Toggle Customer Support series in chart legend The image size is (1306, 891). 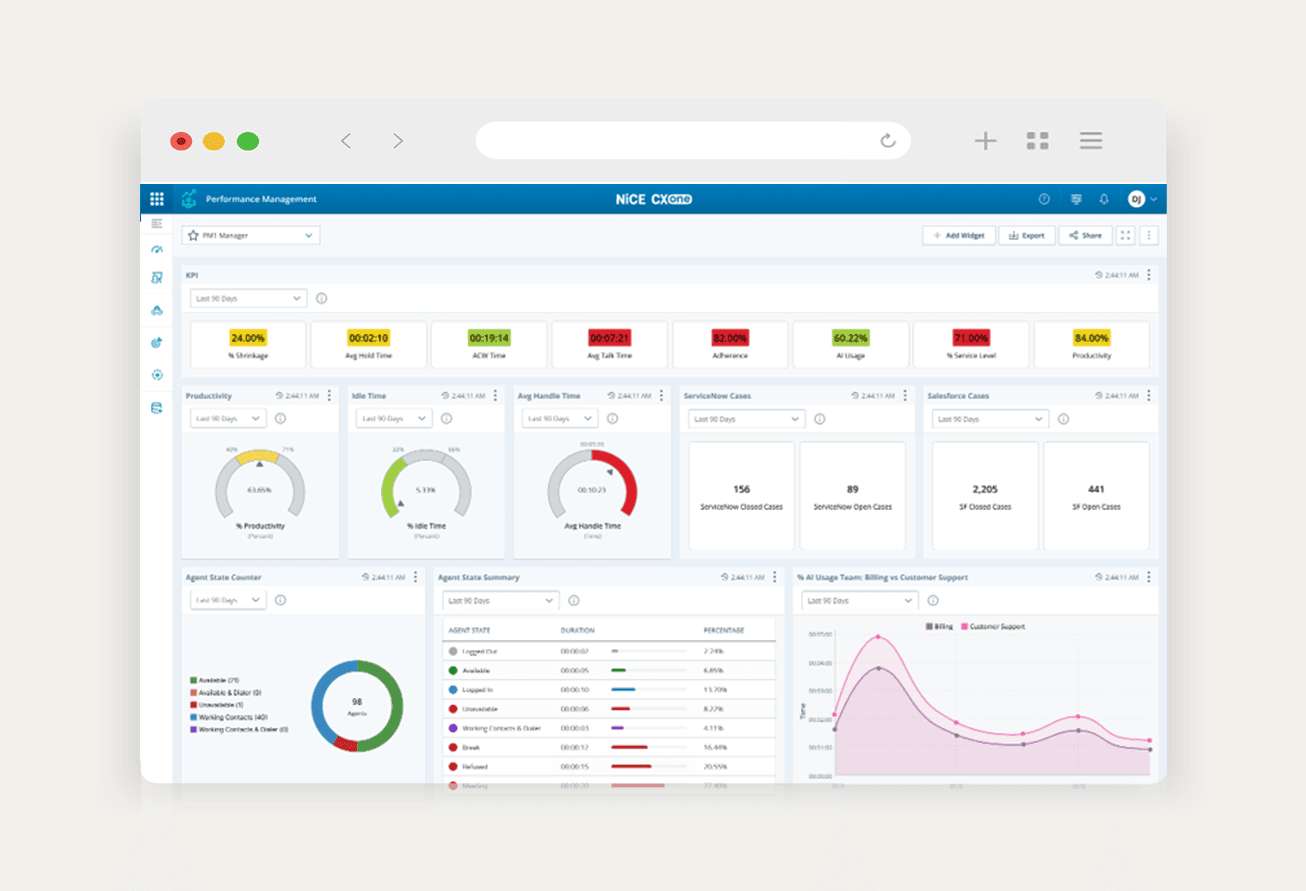(993, 626)
